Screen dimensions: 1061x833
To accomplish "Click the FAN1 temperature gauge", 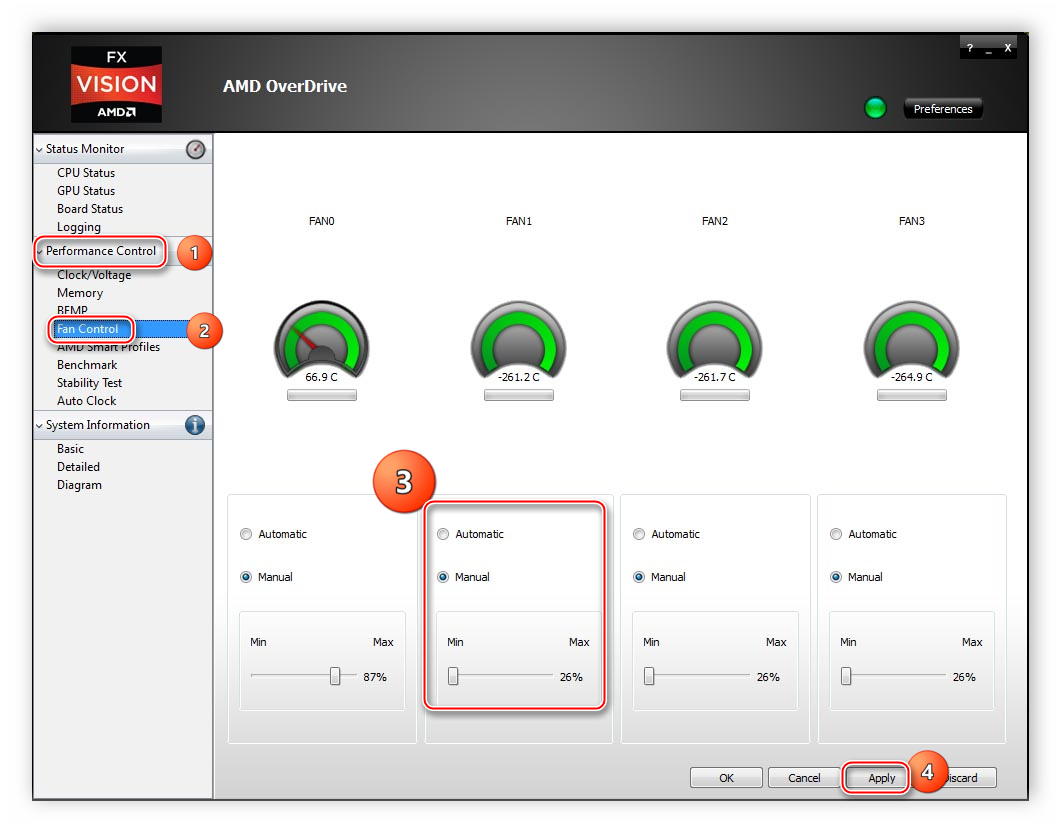I will tap(518, 345).
